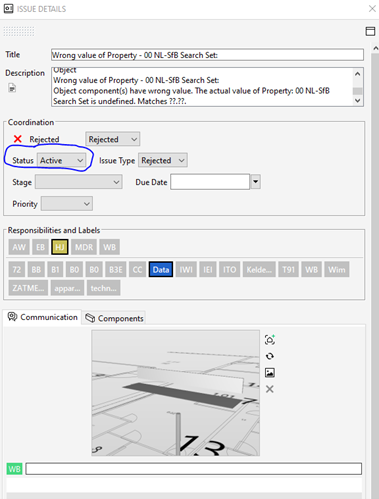Screen dimensions: 379x499
Task: Close the Issue Details panel
Action: click(x=372, y=9)
